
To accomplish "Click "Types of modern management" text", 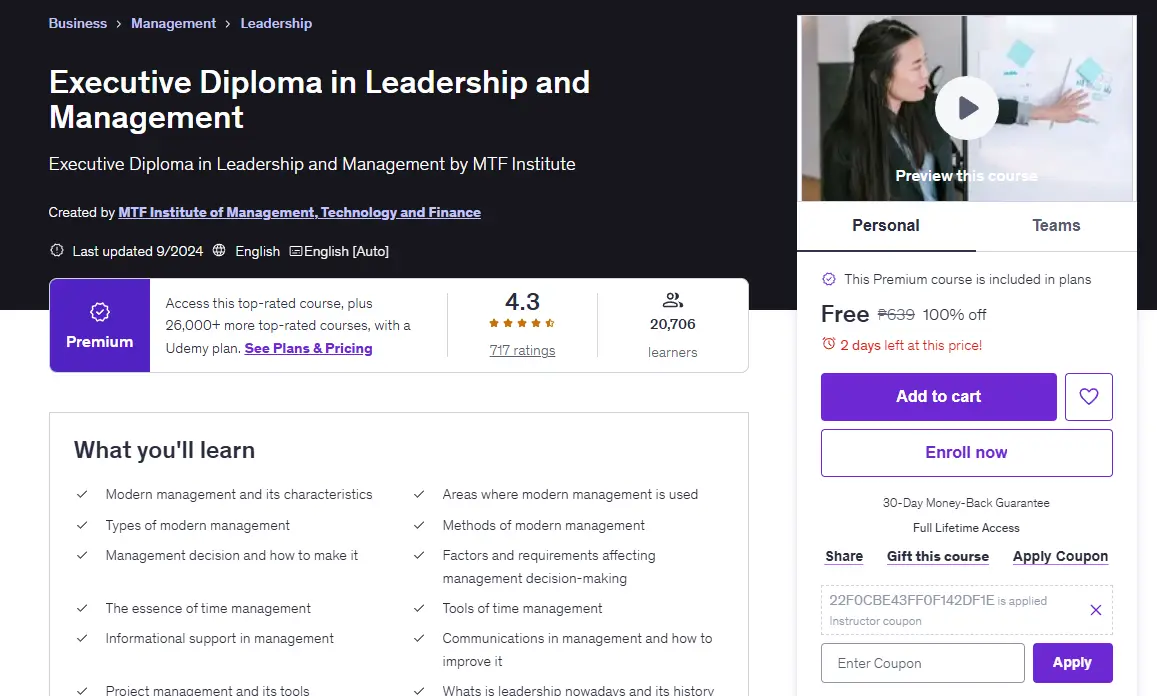I will [x=198, y=526].
